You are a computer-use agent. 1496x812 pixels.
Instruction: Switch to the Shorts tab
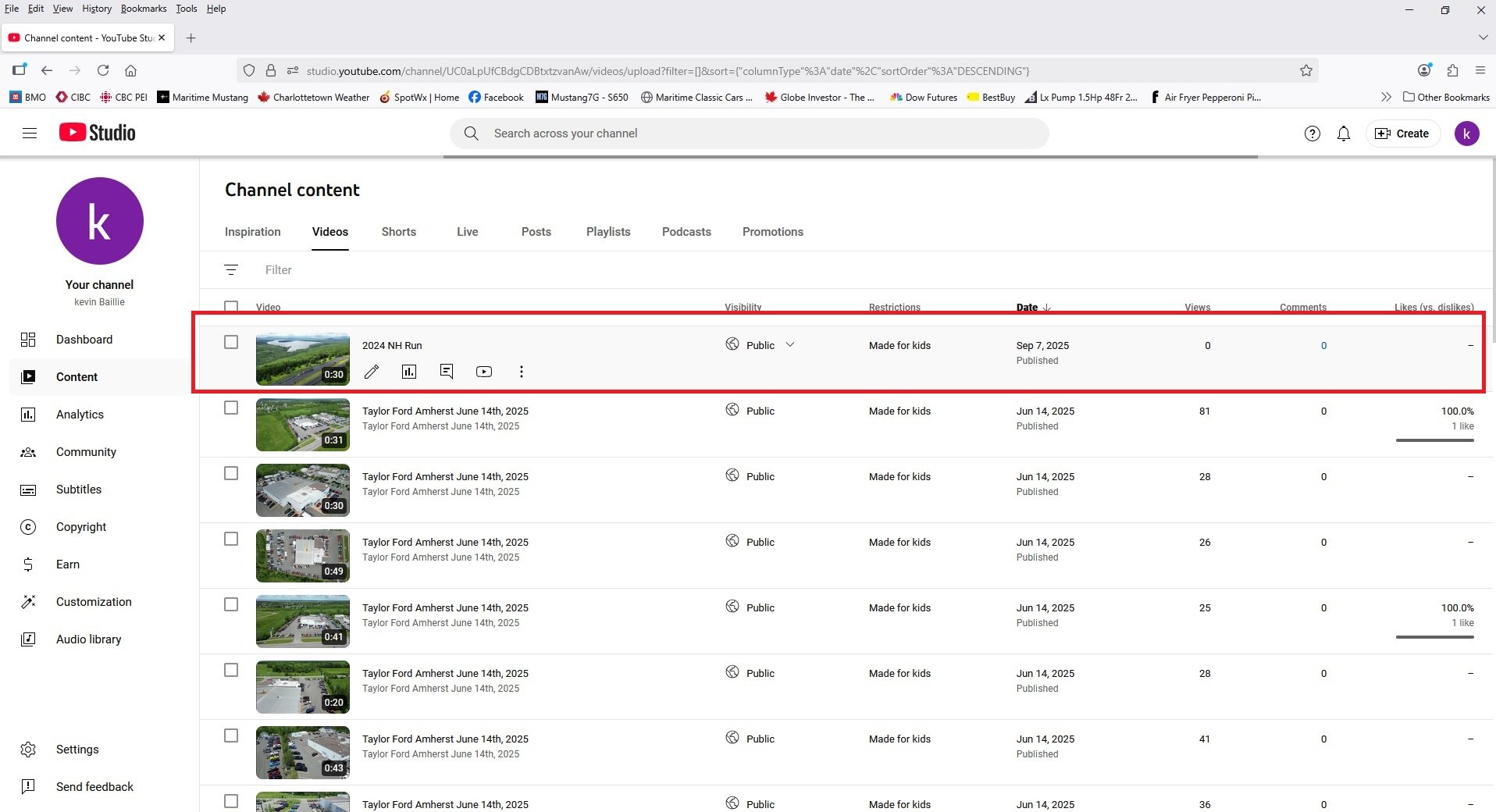[398, 232]
